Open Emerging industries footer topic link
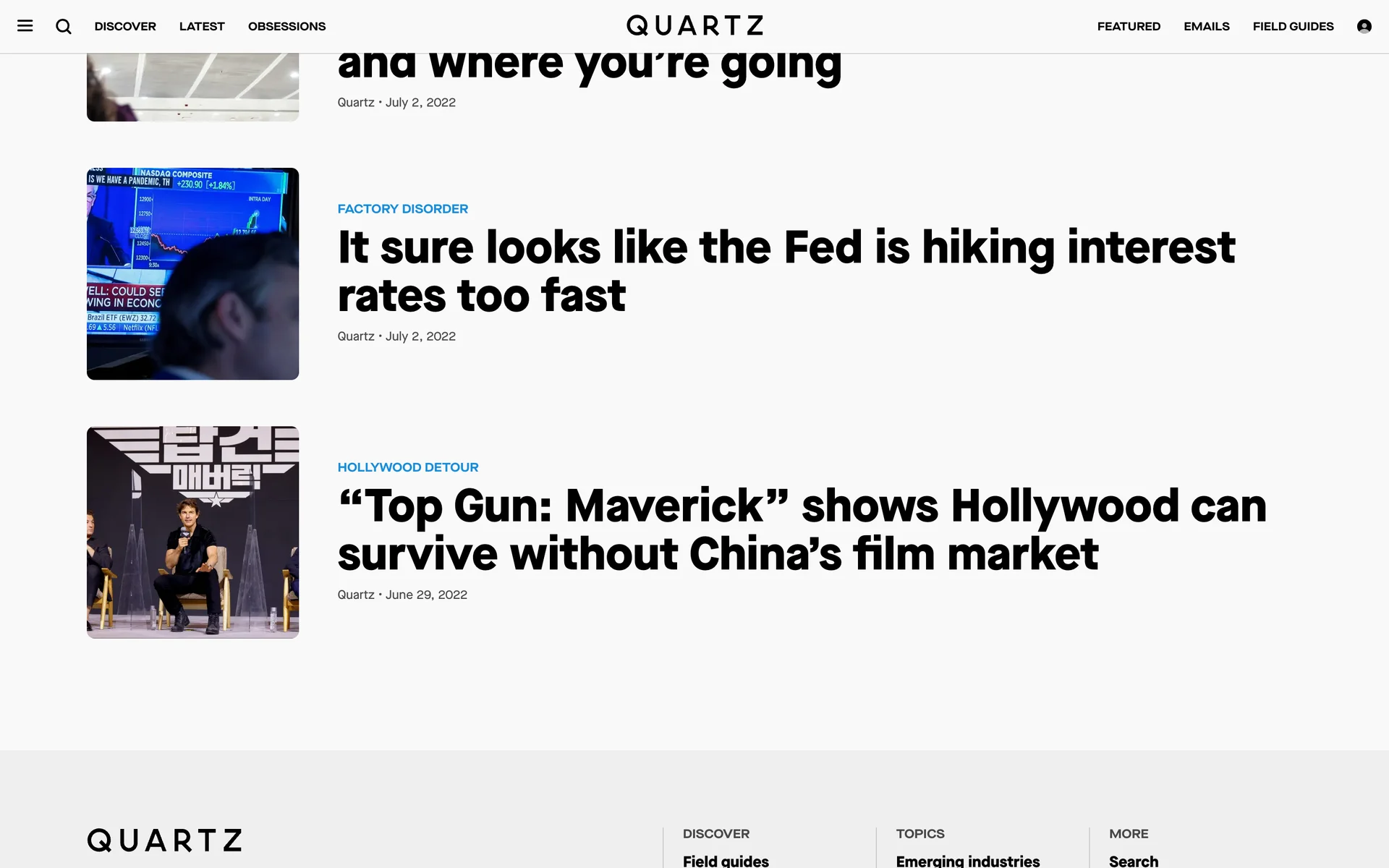Image resolution: width=1389 pixels, height=868 pixels. [x=967, y=860]
